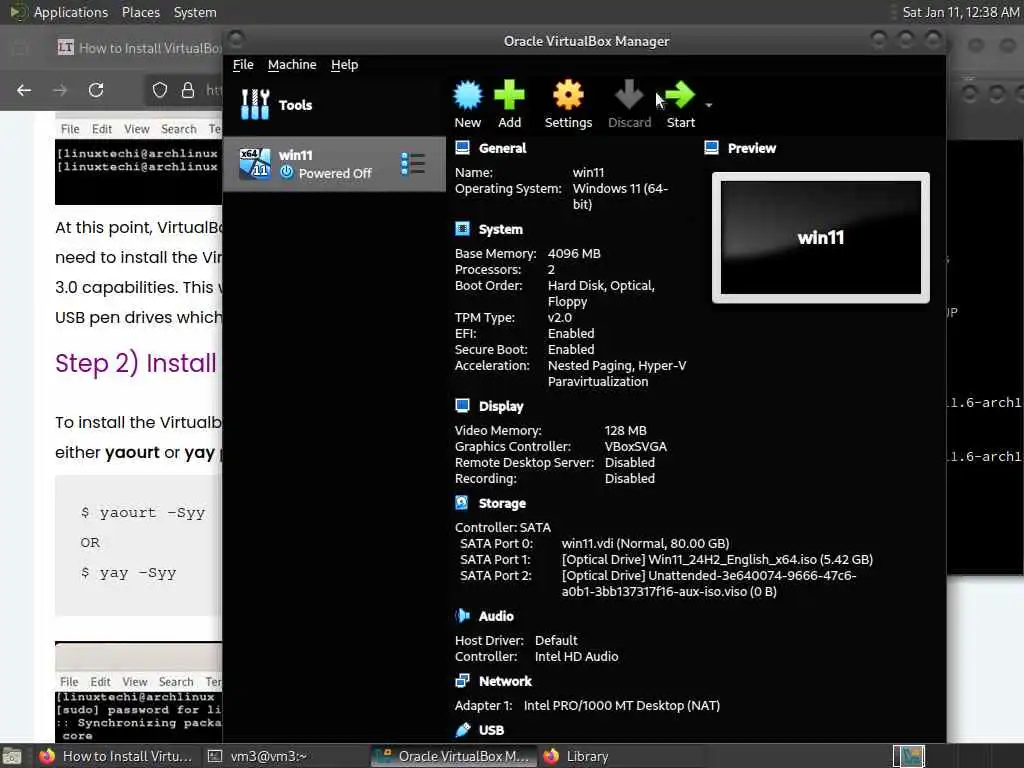Screen dimensions: 1024x768
Task: Click the win11 preview thumbnail
Action: [x=821, y=238]
